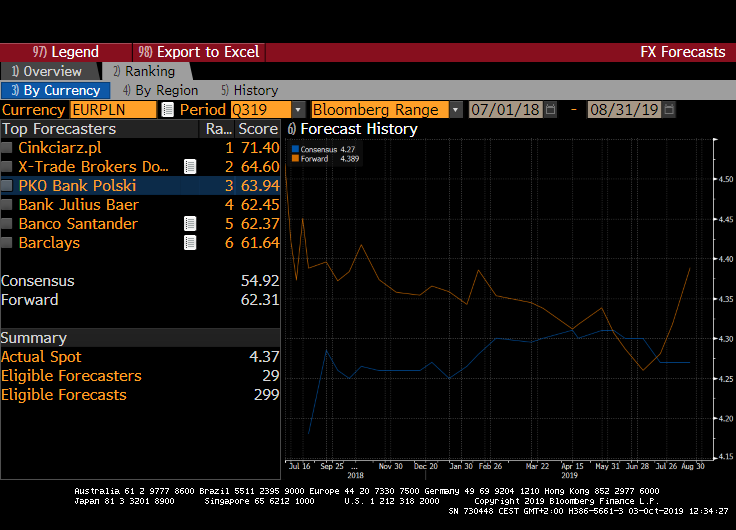Open the calendar picker for start date 07/01/18

pyautogui.click(x=554, y=110)
